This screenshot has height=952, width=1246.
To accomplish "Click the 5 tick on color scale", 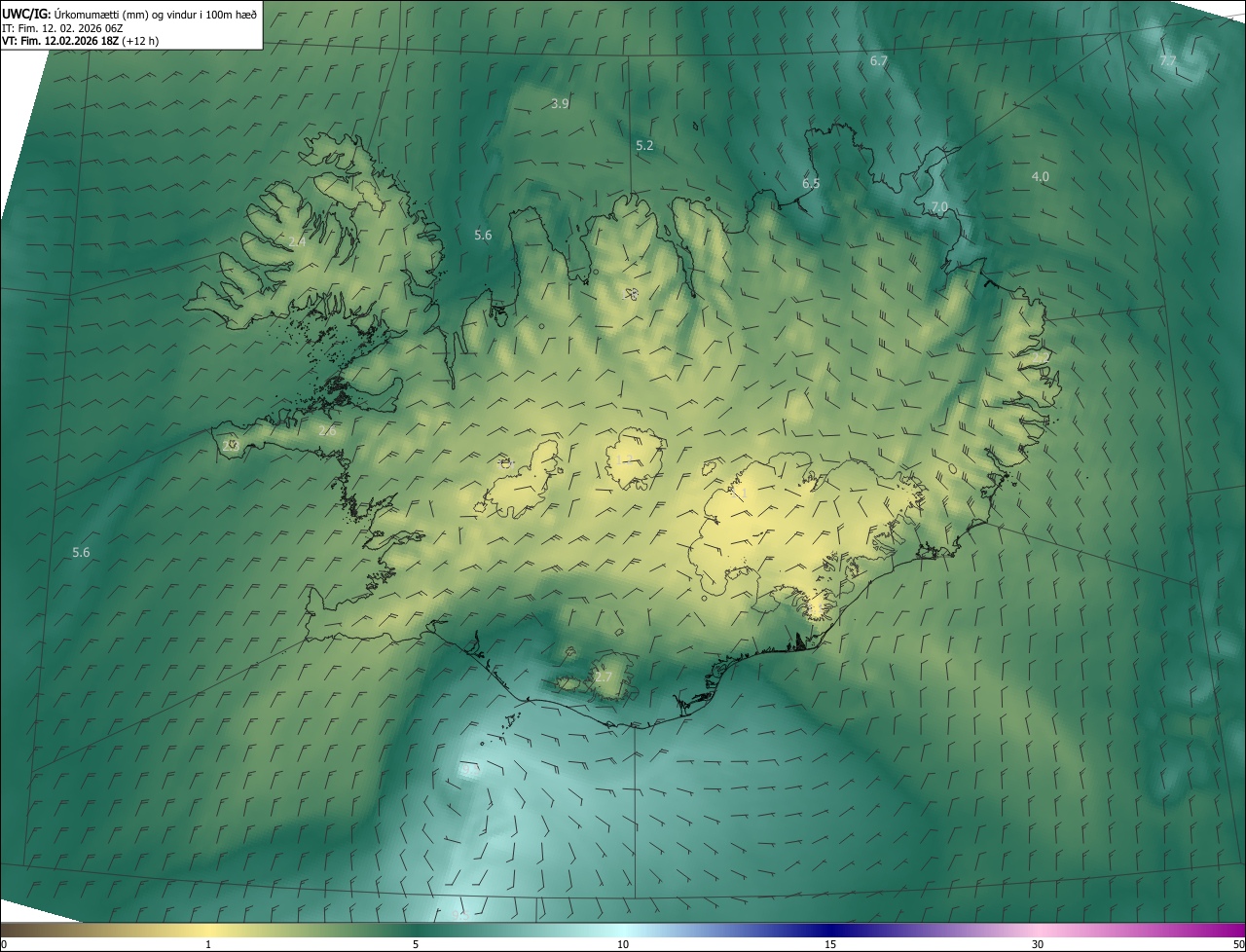I will 416,944.
